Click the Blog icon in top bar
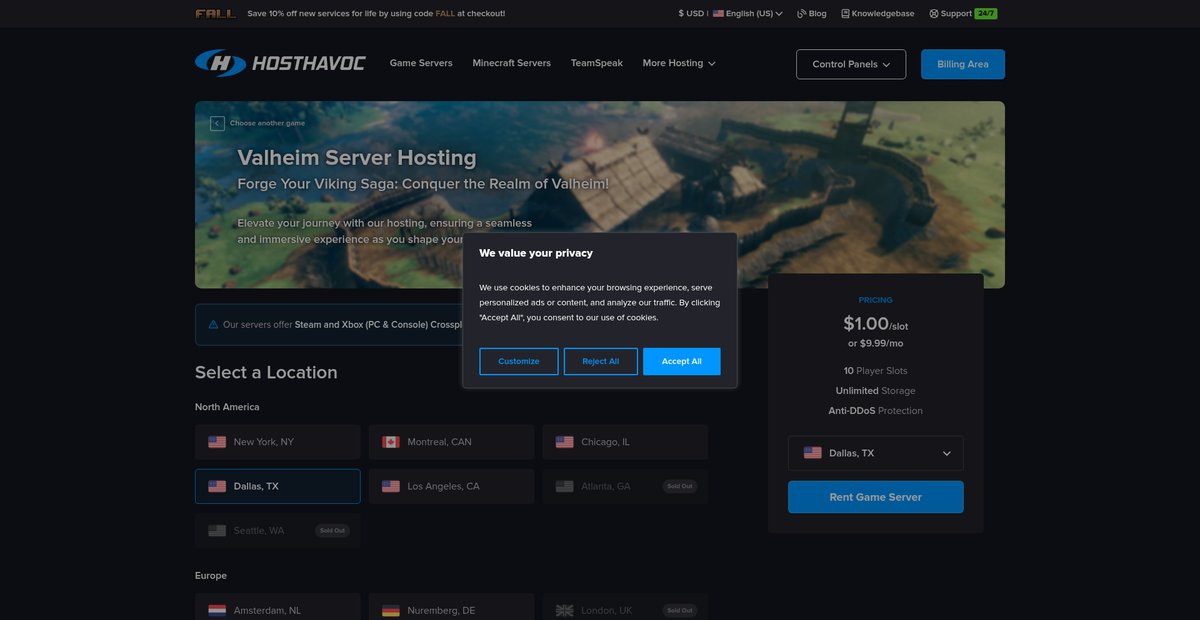Screen dimensions: 1200x620 (801, 14)
